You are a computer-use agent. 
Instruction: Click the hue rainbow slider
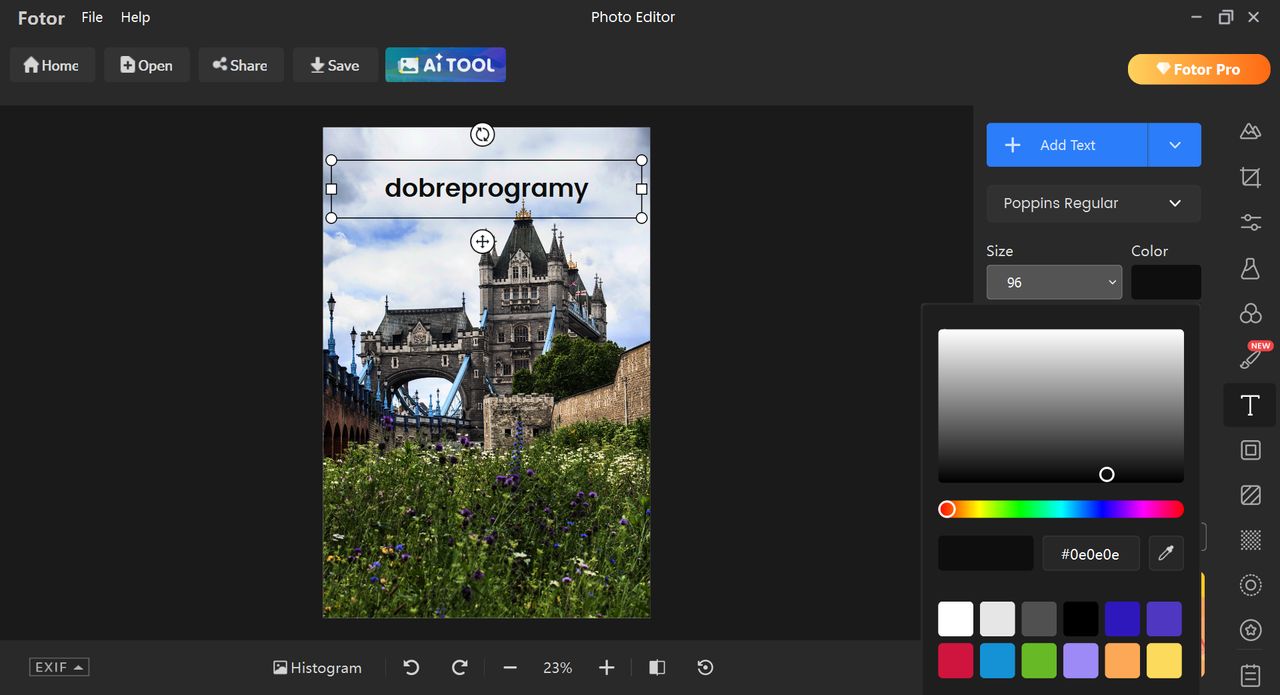click(x=1061, y=509)
